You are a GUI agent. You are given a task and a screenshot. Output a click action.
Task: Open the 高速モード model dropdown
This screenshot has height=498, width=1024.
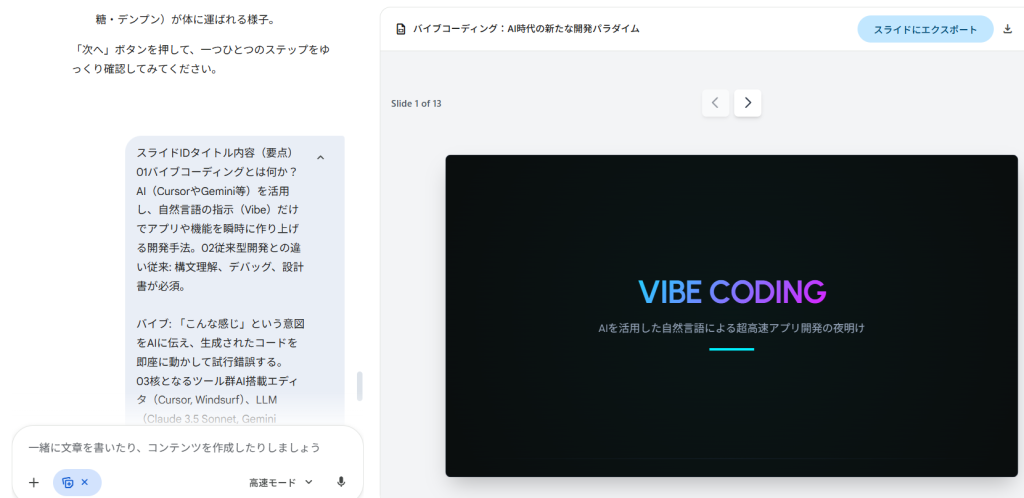coord(280,482)
